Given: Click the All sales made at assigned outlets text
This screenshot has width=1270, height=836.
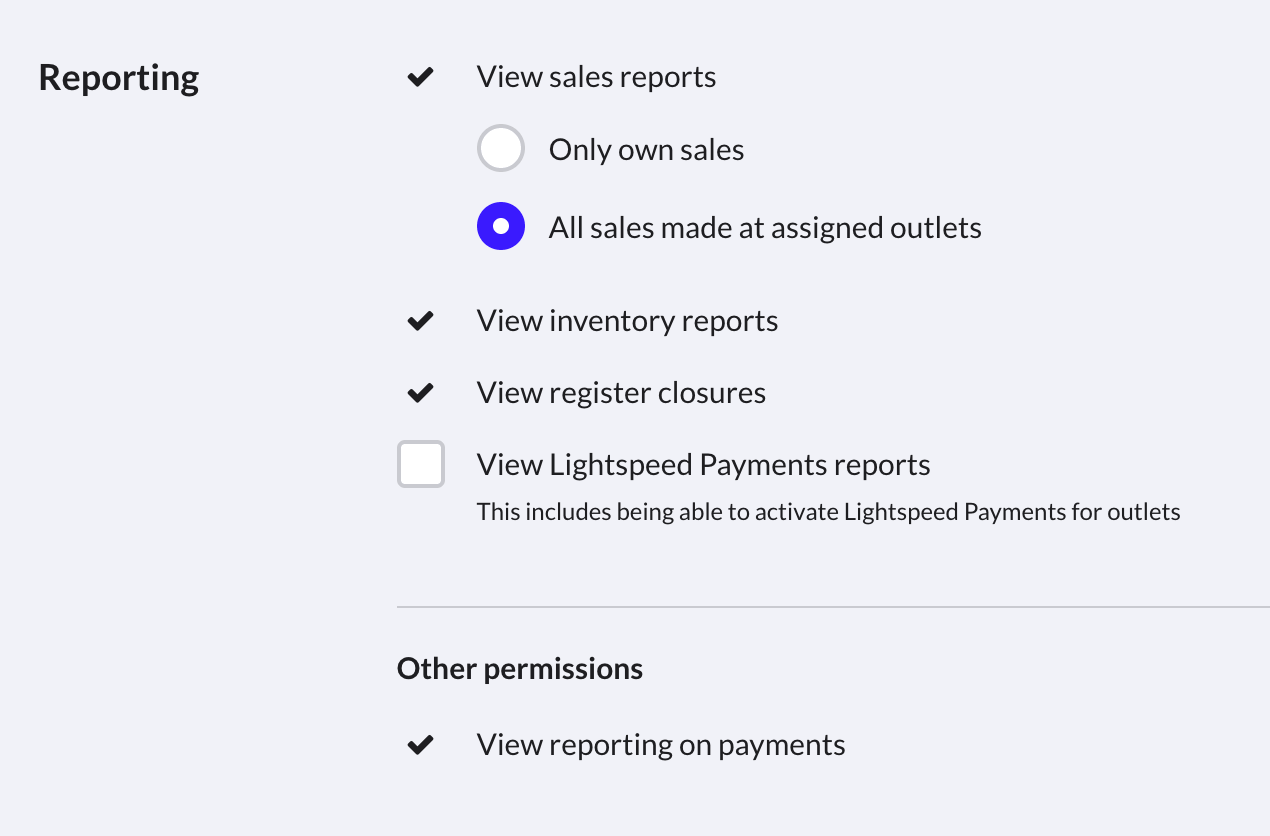Looking at the screenshot, I should (765, 228).
